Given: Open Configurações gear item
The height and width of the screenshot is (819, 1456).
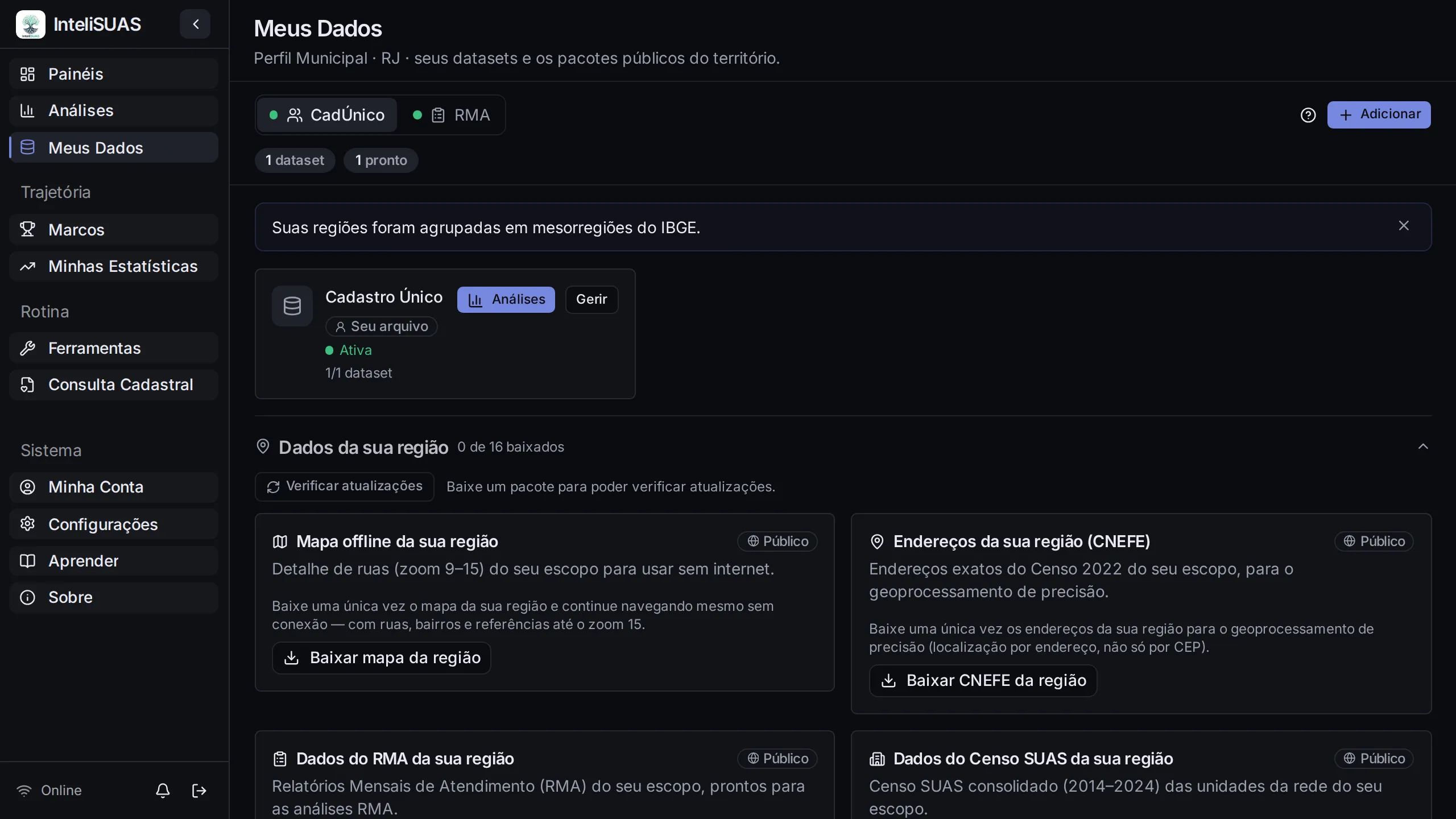Looking at the screenshot, I should (x=114, y=524).
